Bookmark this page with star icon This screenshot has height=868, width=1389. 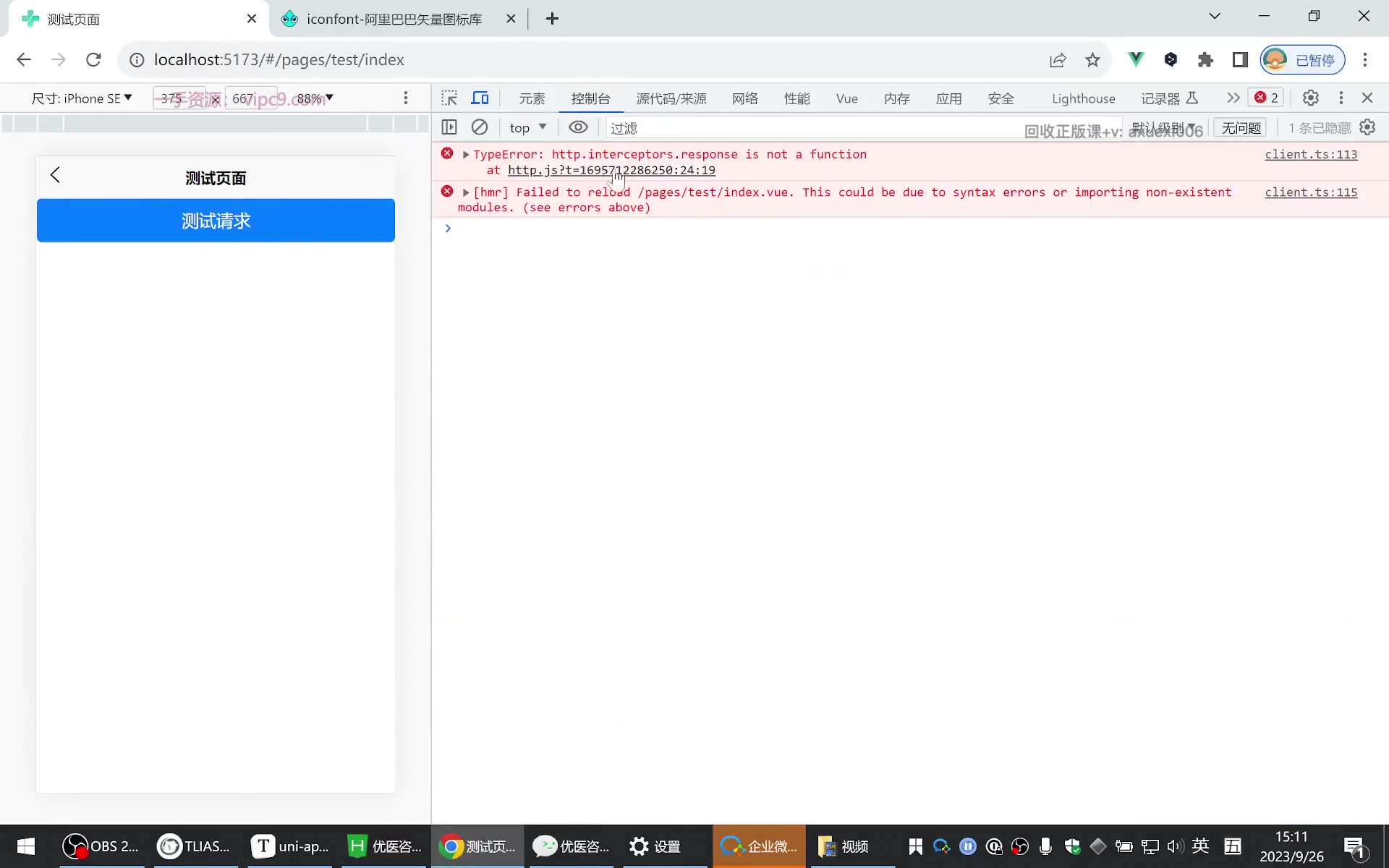tap(1092, 59)
